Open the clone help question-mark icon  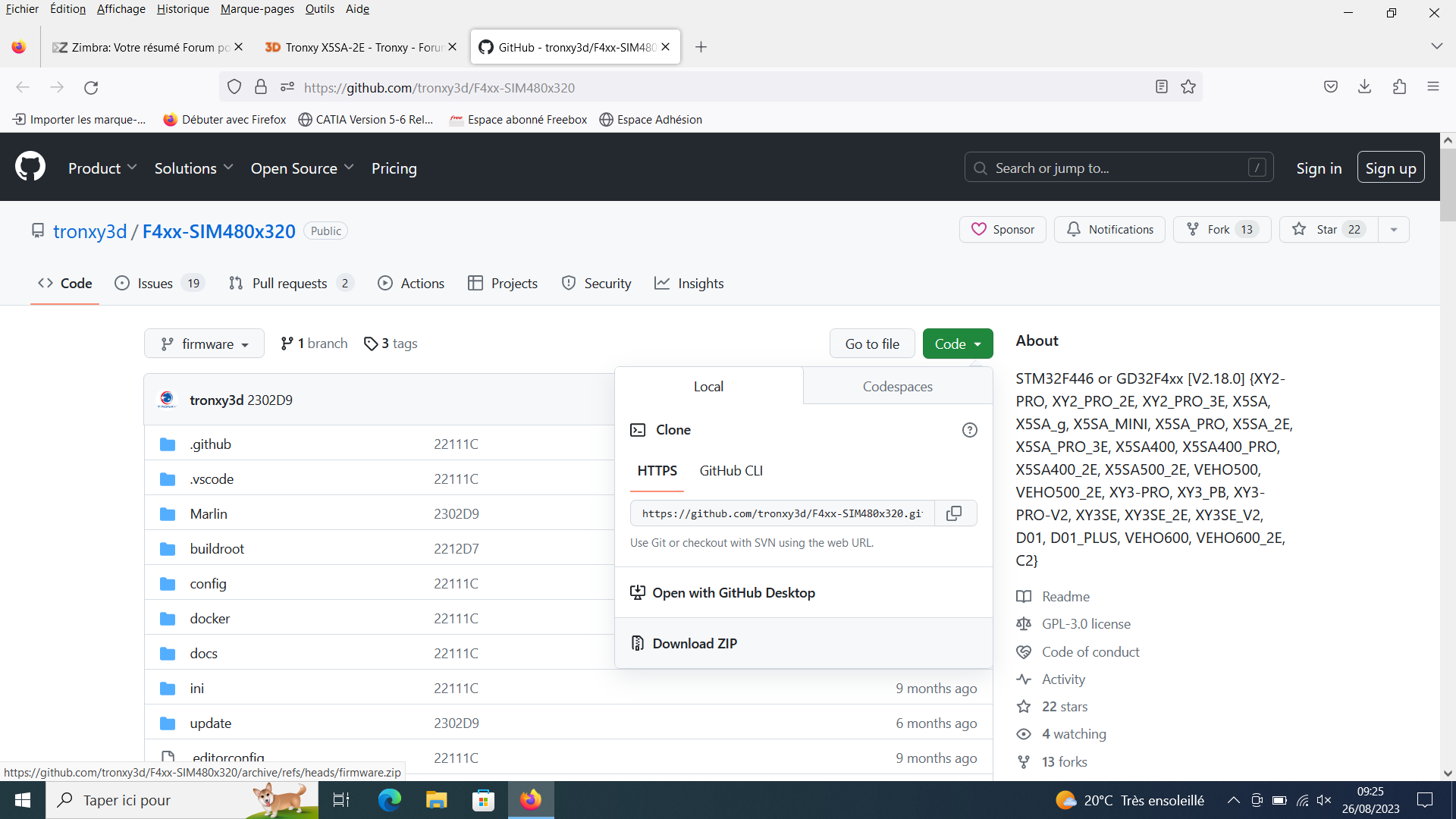click(x=969, y=430)
